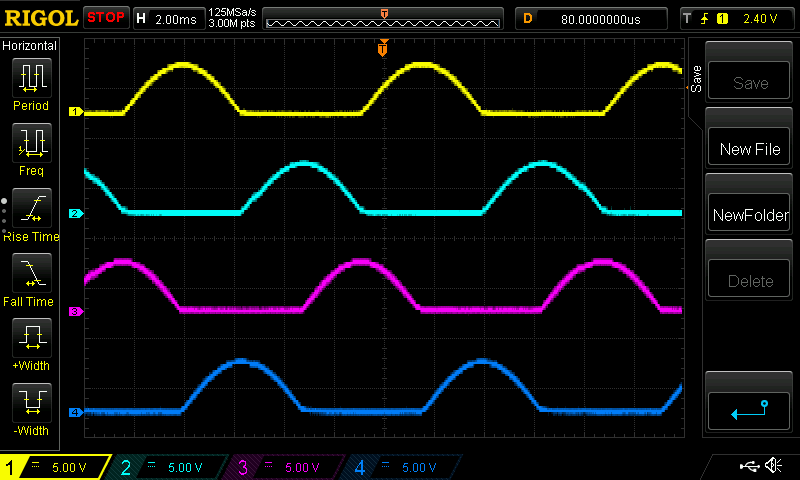
Task: Select channel 1 scale label 5.00 V
Action: coord(69,467)
